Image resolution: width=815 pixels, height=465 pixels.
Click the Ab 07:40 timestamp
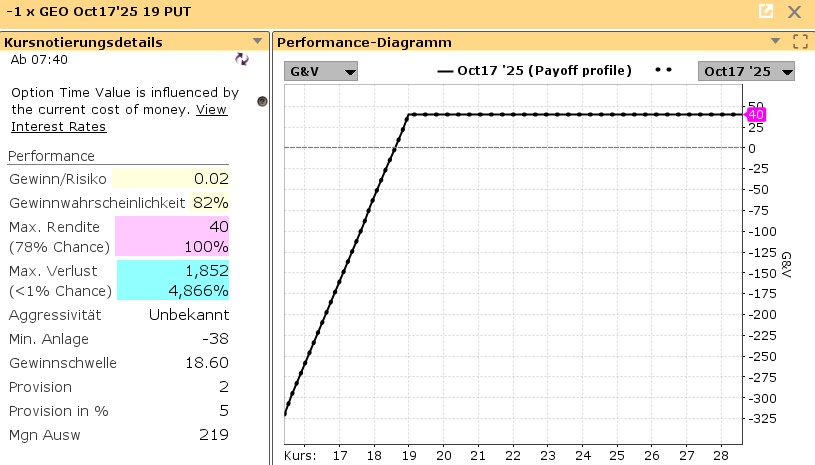click(x=39, y=60)
